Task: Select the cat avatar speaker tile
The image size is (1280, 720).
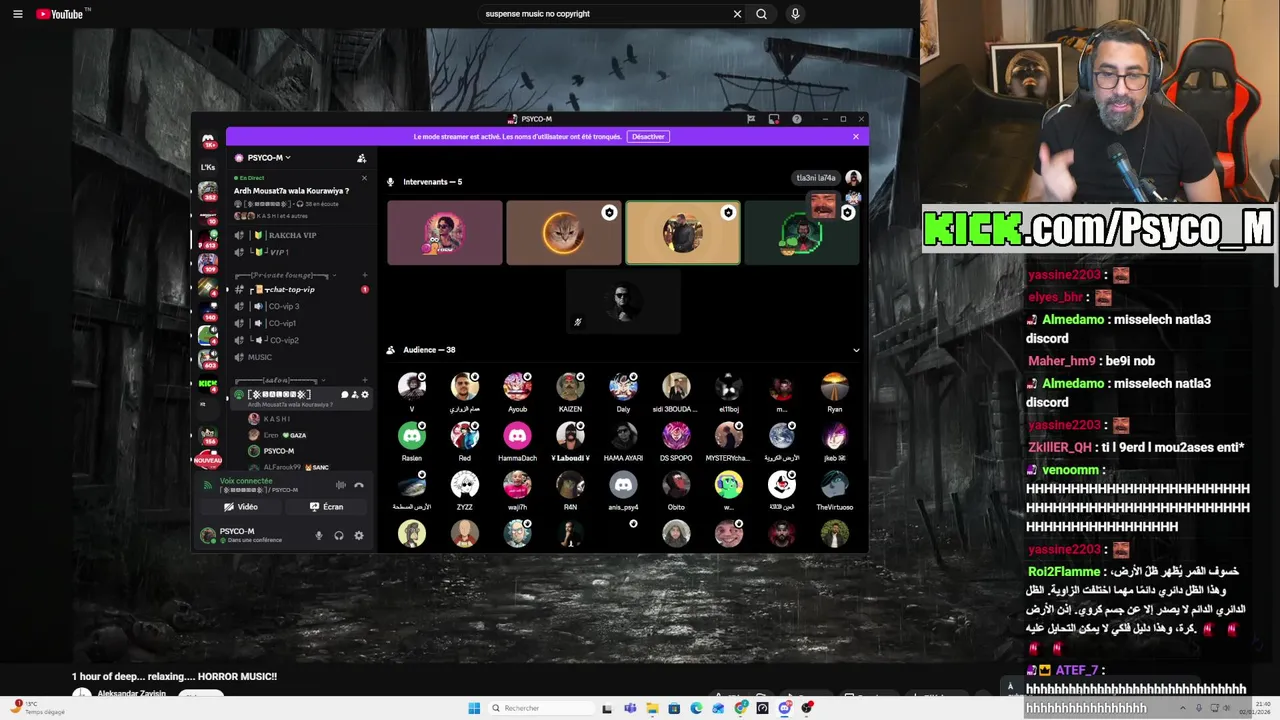Action: 563,233
